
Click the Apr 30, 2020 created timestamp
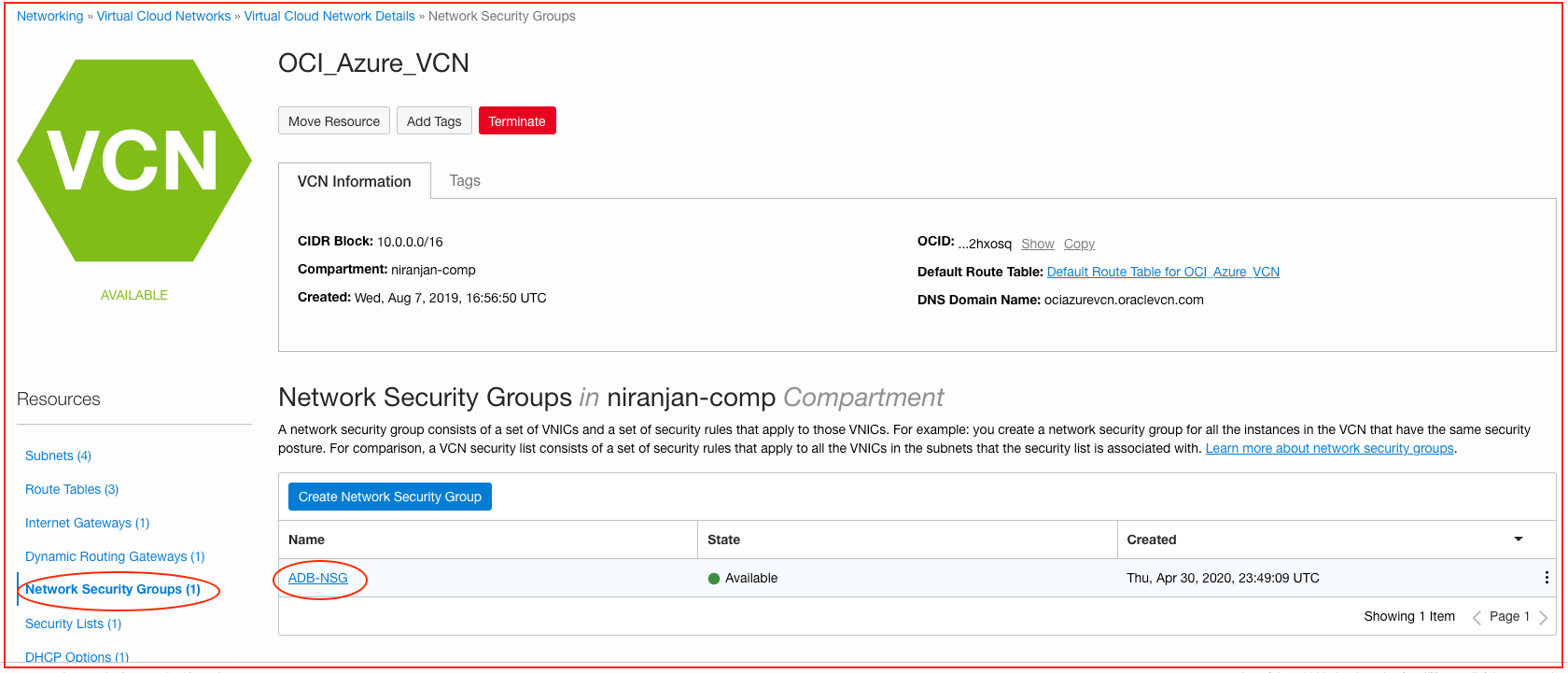[x=1223, y=578]
